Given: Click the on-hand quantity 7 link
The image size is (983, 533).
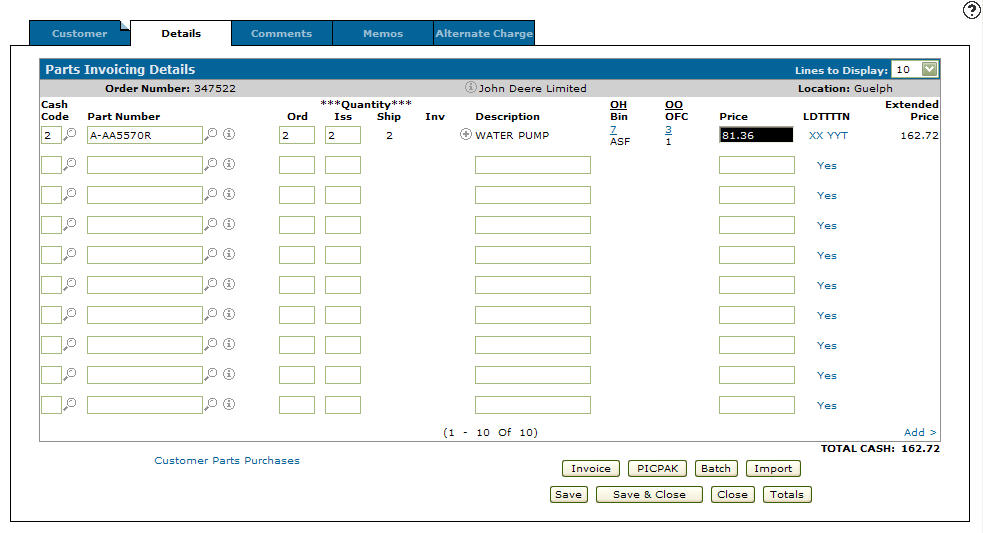Looking at the screenshot, I should (613, 130).
